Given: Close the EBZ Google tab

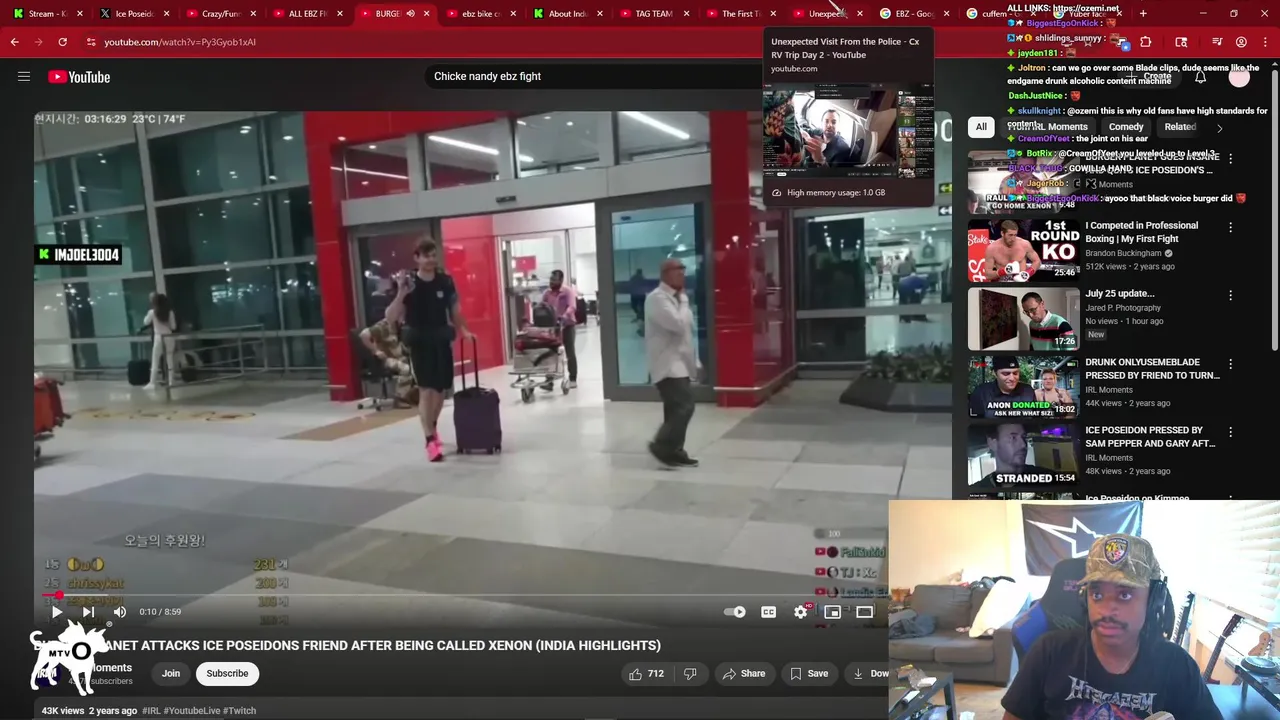Looking at the screenshot, I should click(x=946, y=14).
